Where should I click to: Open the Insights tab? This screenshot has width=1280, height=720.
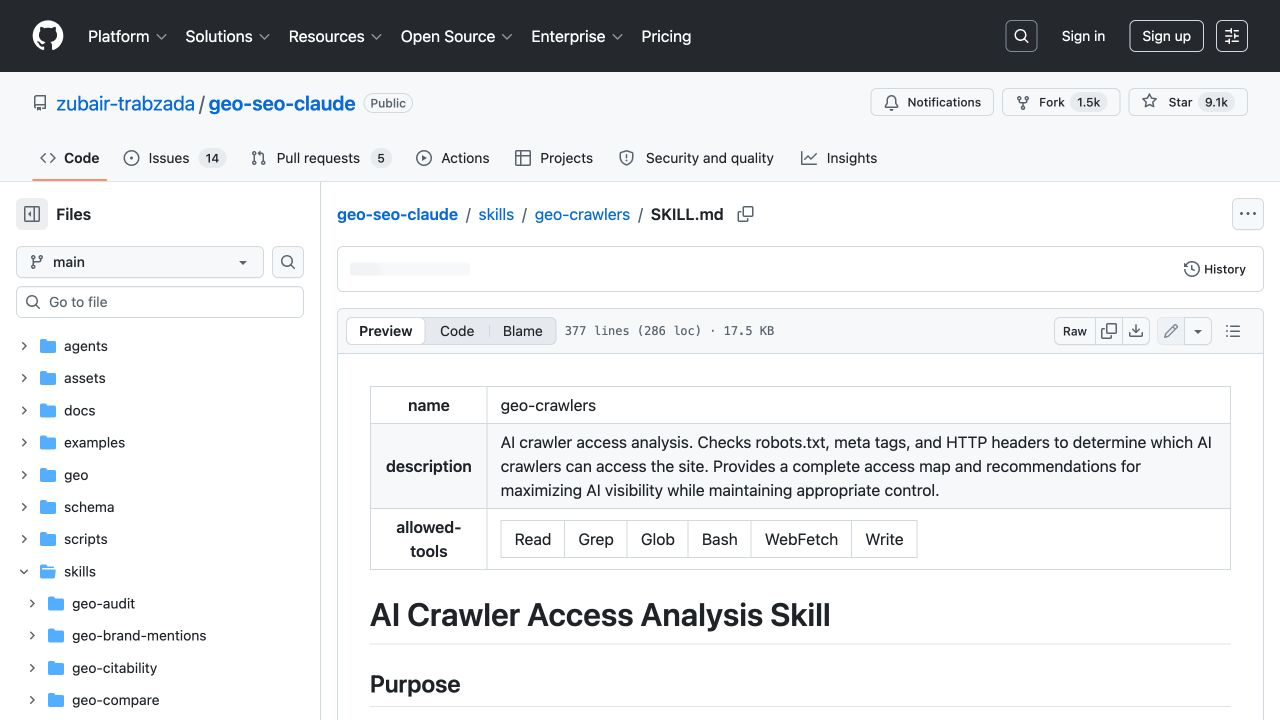[x=838, y=158]
